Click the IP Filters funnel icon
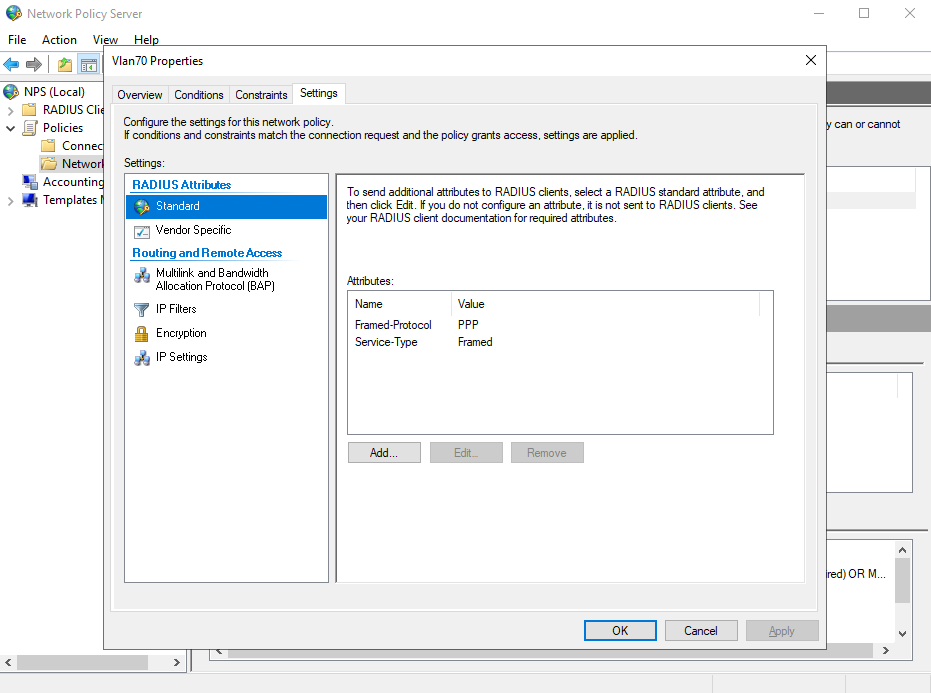This screenshot has width=931, height=693. click(x=141, y=309)
